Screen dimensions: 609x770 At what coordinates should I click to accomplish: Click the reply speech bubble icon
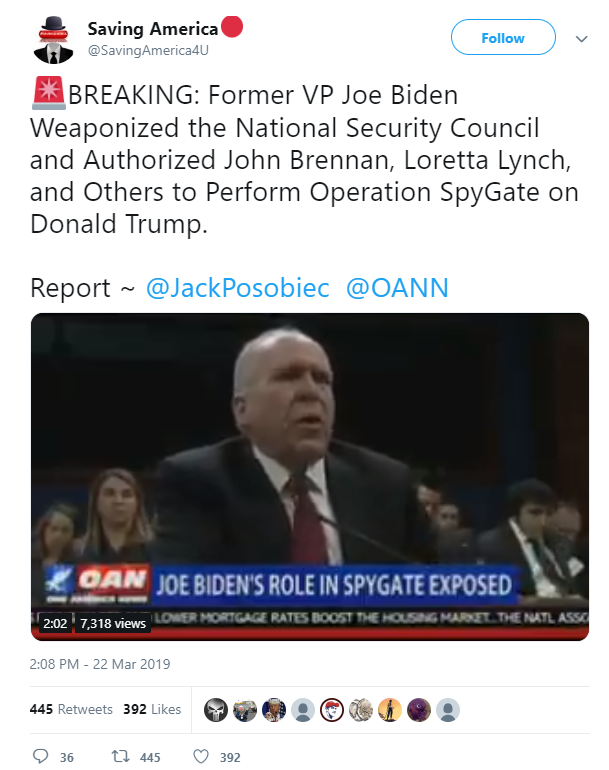41,757
